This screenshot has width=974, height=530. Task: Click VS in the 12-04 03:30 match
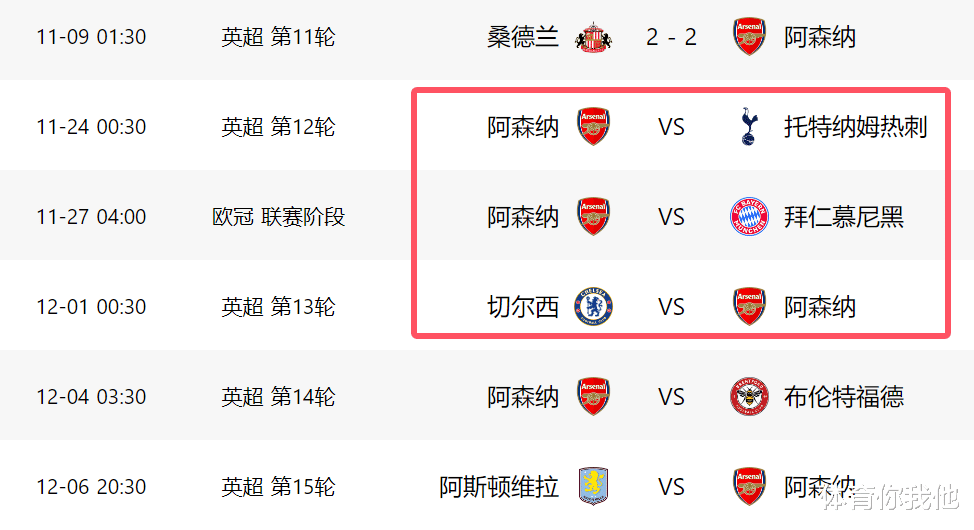tap(671, 397)
